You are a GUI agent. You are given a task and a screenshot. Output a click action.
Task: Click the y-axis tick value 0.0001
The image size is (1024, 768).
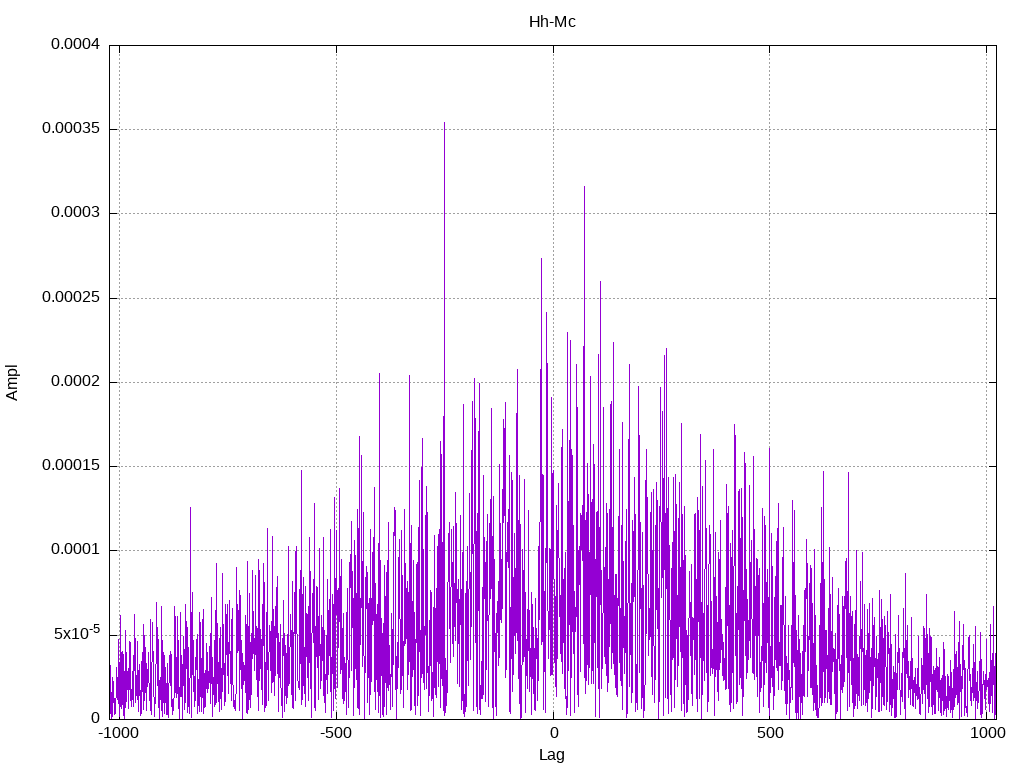click(x=76, y=550)
